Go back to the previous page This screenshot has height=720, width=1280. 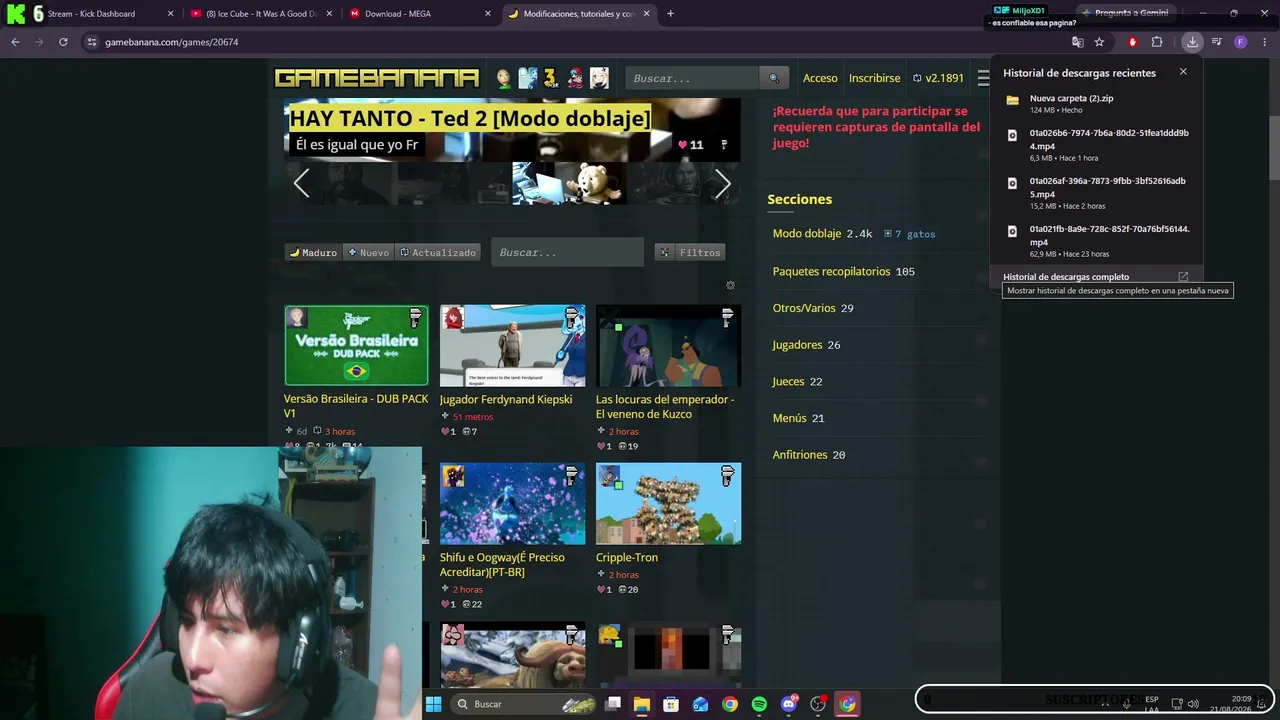tap(15, 42)
